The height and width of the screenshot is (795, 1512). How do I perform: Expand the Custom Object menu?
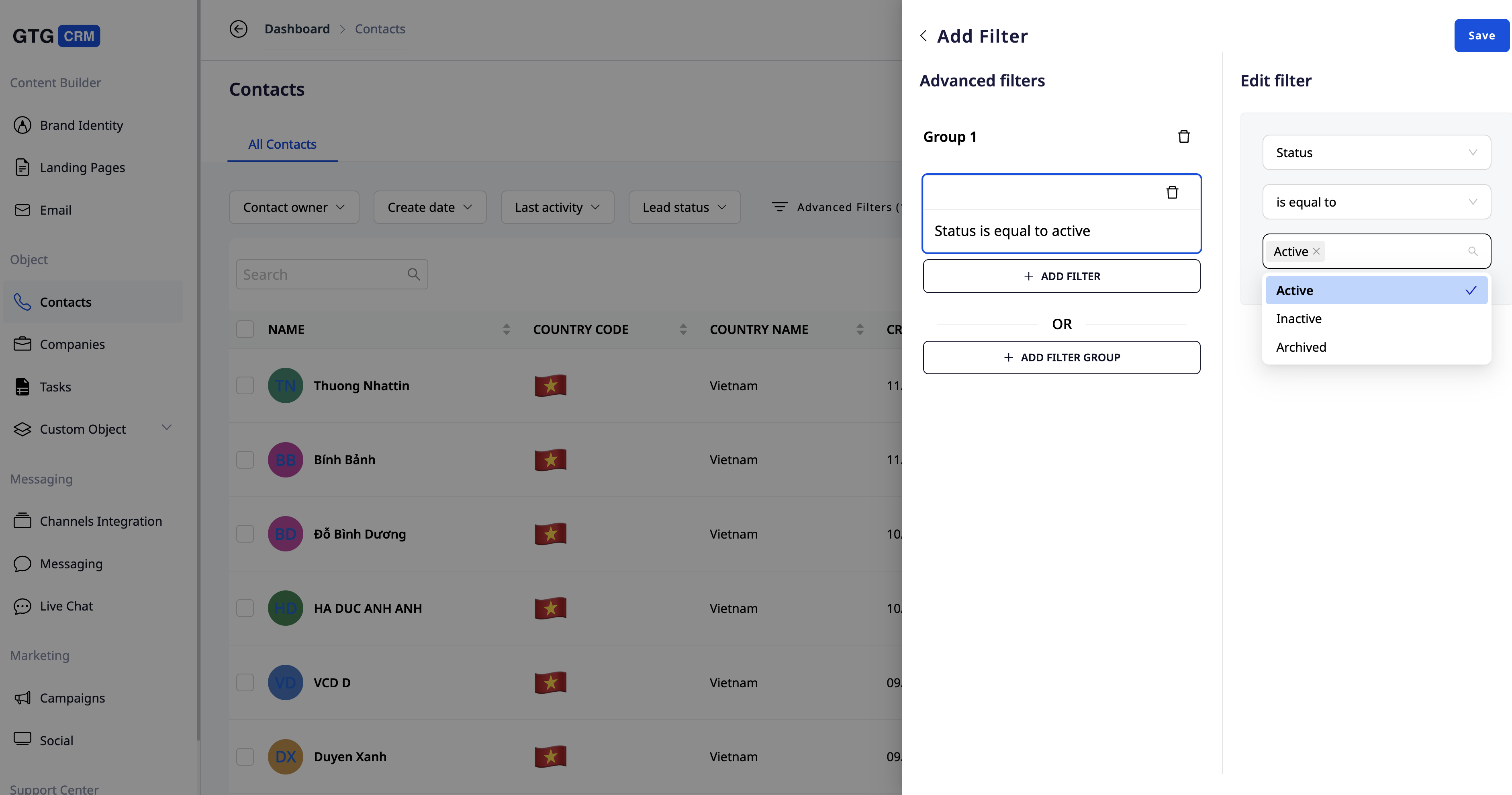click(167, 428)
